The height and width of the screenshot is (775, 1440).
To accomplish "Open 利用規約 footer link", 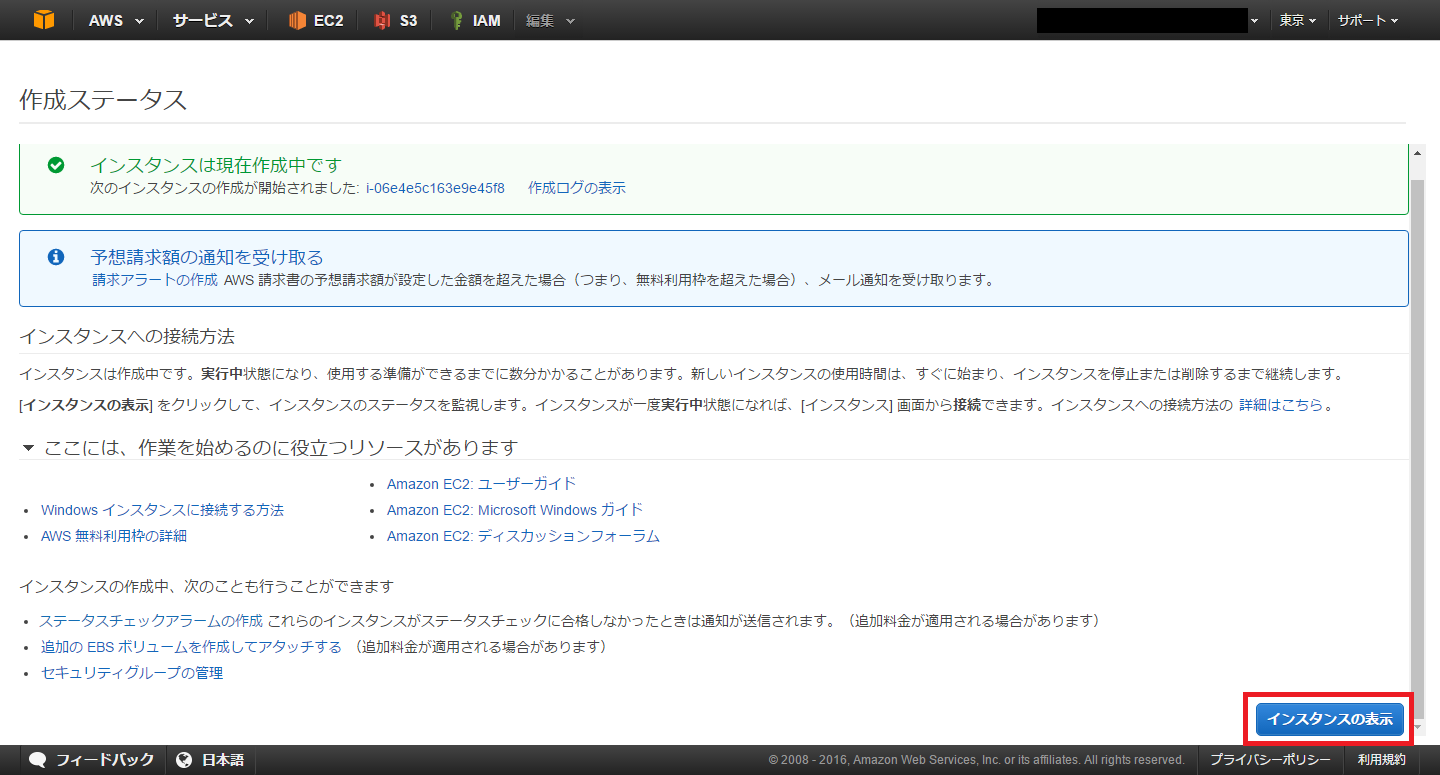I will click(x=1381, y=760).
